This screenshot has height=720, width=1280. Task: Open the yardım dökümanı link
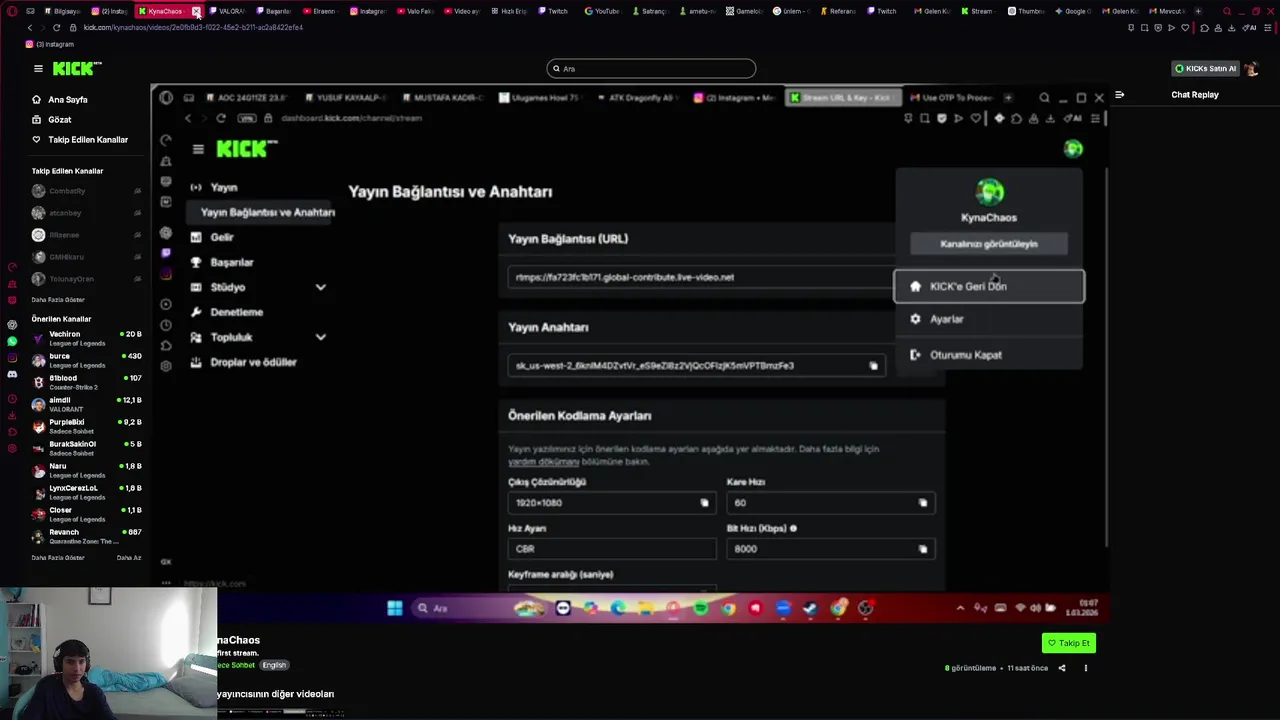[x=543, y=462]
